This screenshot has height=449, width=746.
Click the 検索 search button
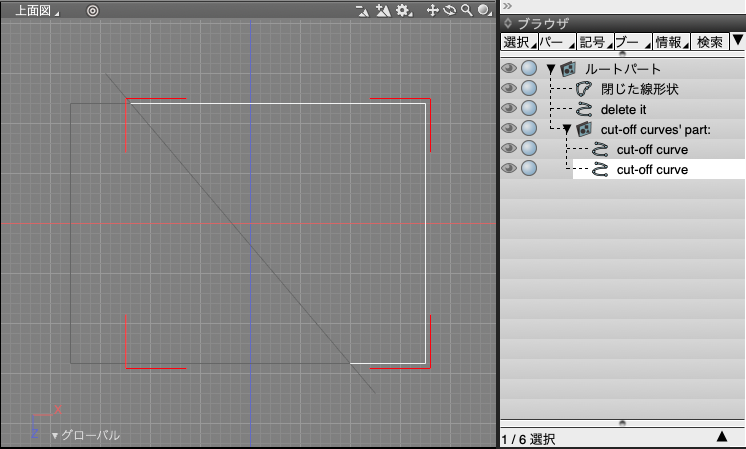pos(709,42)
